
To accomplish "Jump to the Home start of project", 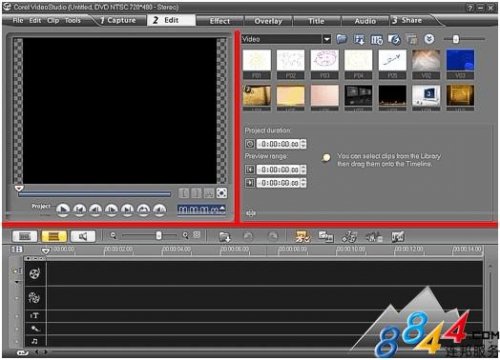I will click(x=79, y=210).
